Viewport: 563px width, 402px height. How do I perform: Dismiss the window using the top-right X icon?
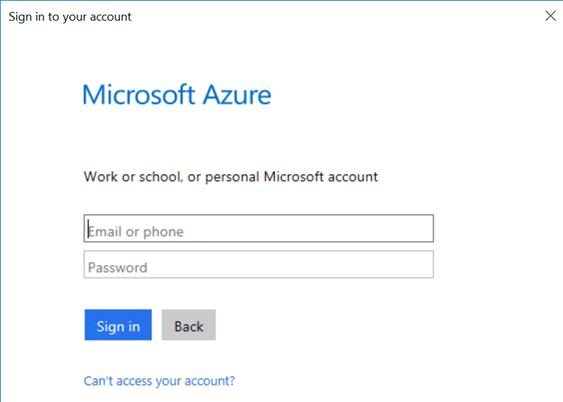[550, 16]
